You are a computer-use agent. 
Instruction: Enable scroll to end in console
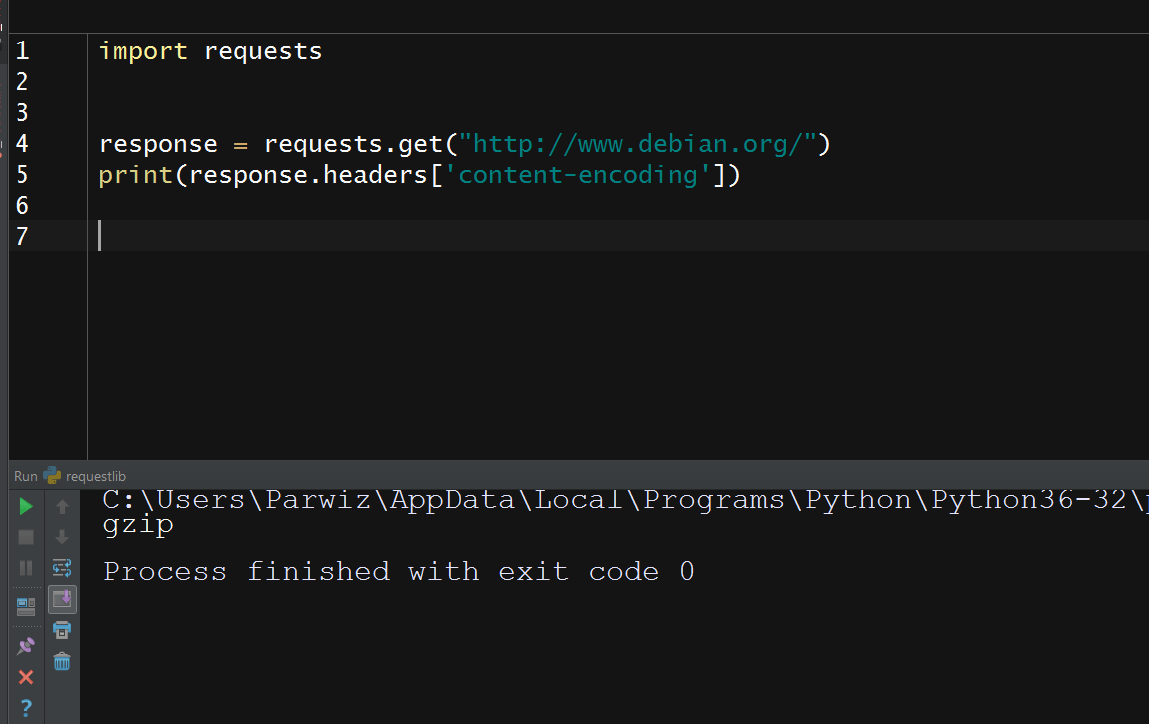(x=62, y=600)
